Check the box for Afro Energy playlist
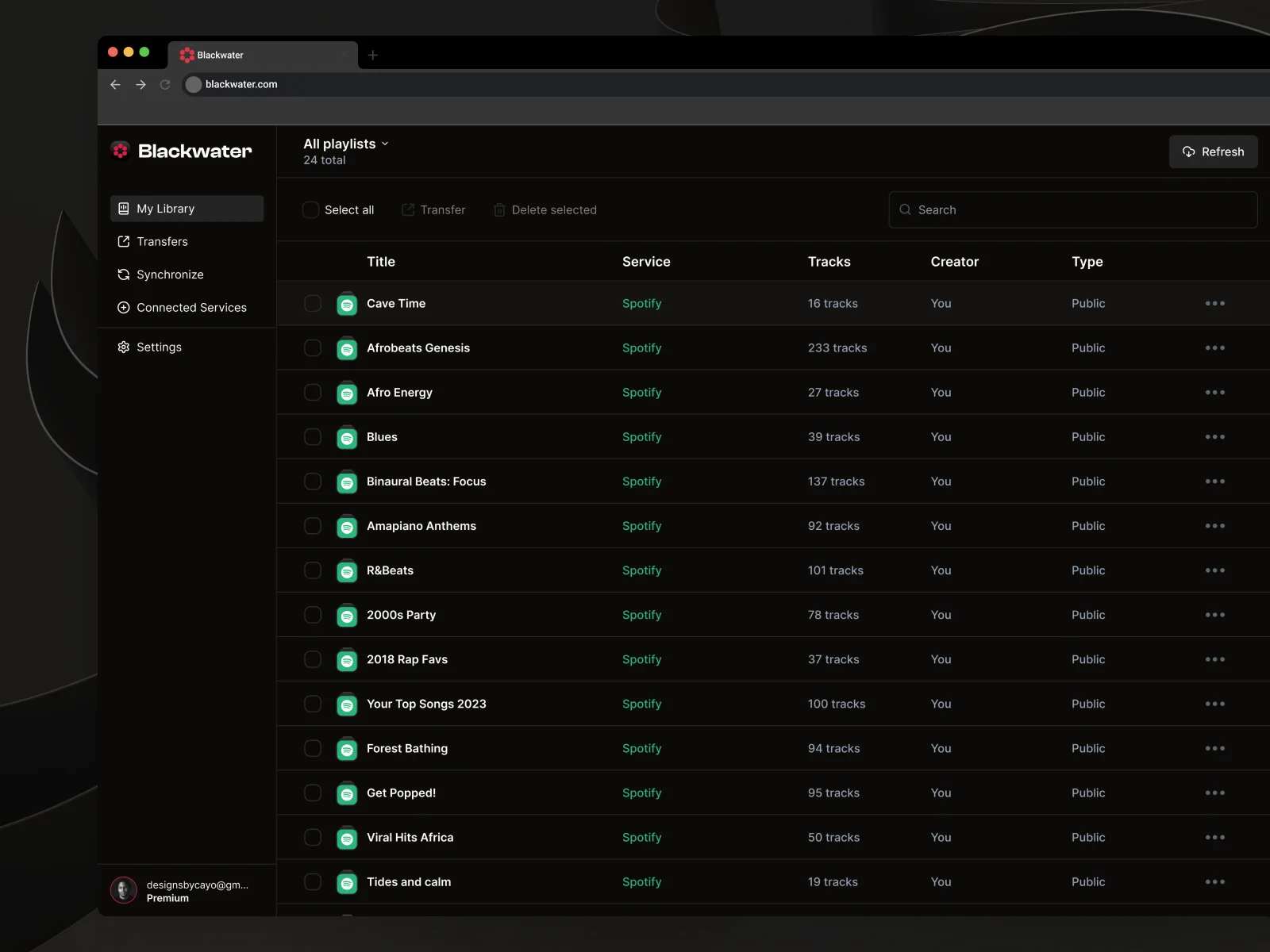 [313, 393]
